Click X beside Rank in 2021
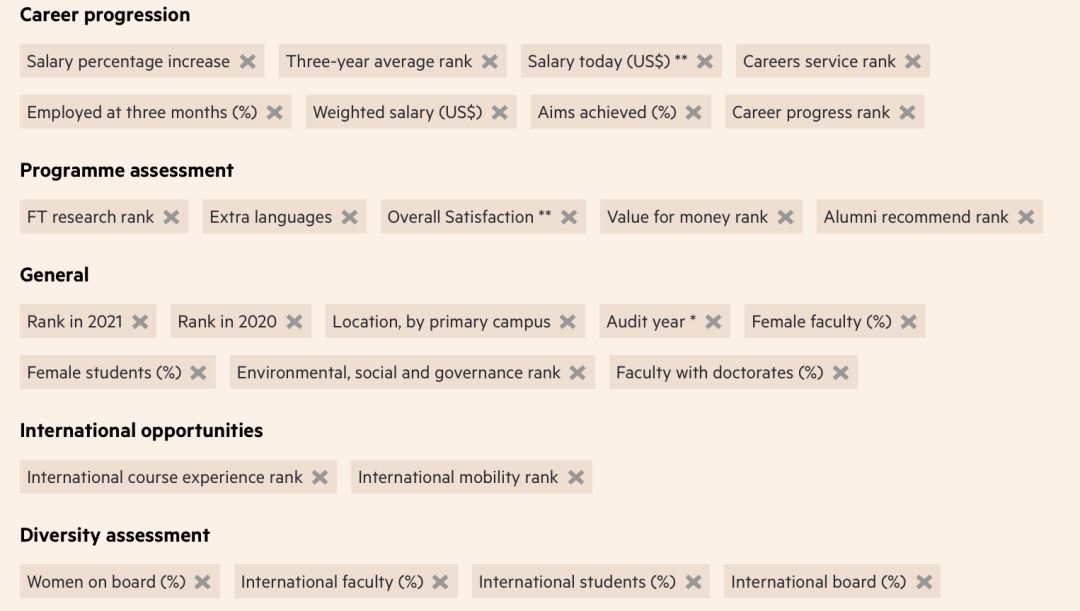The width and height of the screenshot is (1080, 611). click(140, 321)
